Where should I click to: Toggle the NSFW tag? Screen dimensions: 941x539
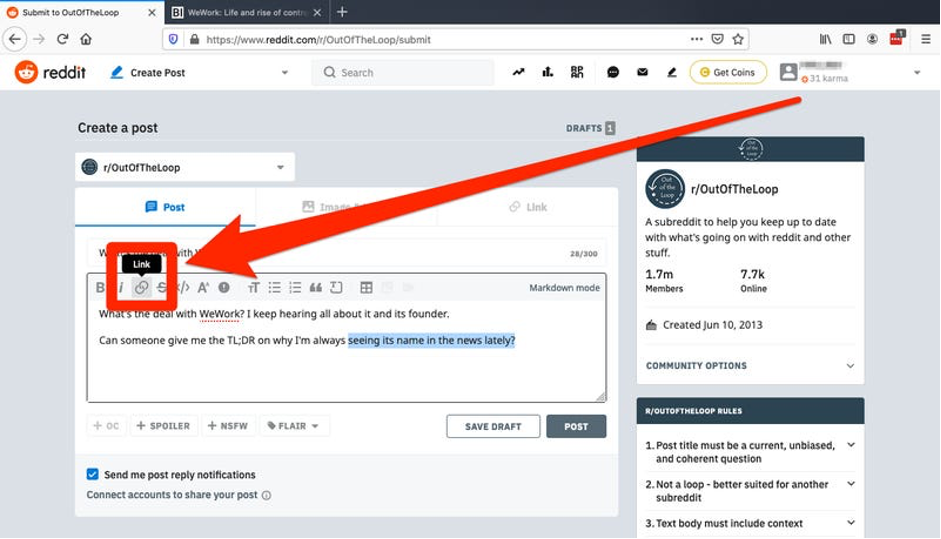coord(227,426)
